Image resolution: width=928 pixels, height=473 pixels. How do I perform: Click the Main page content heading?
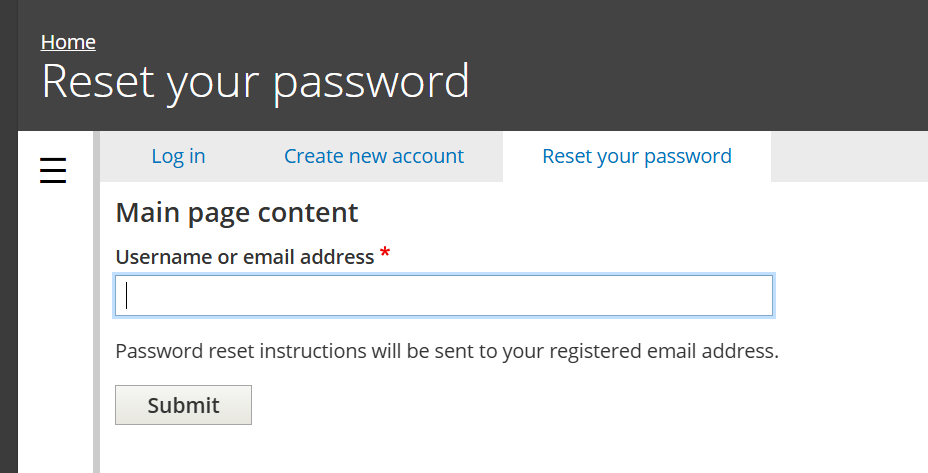pos(237,212)
